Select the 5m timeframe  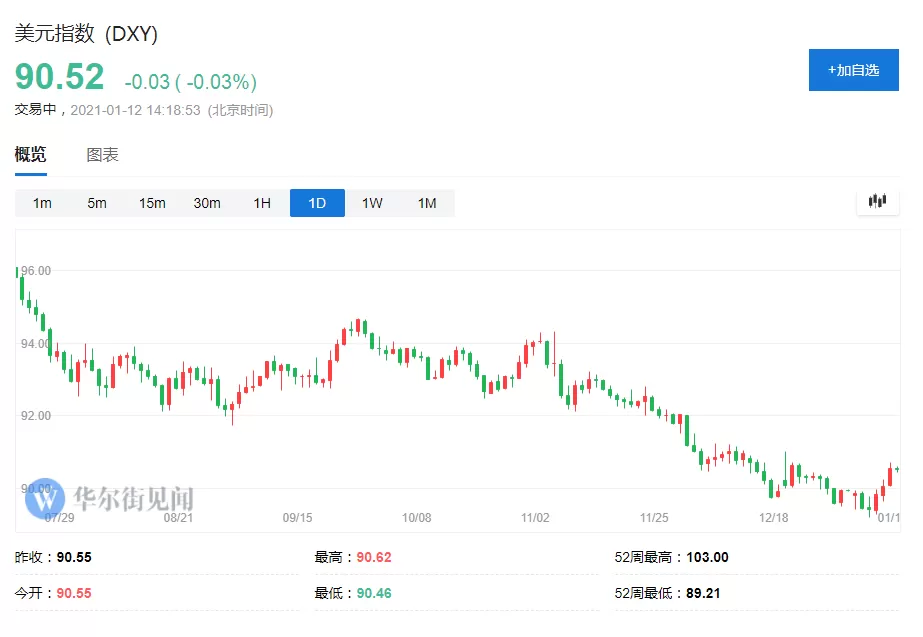[97, 203]
